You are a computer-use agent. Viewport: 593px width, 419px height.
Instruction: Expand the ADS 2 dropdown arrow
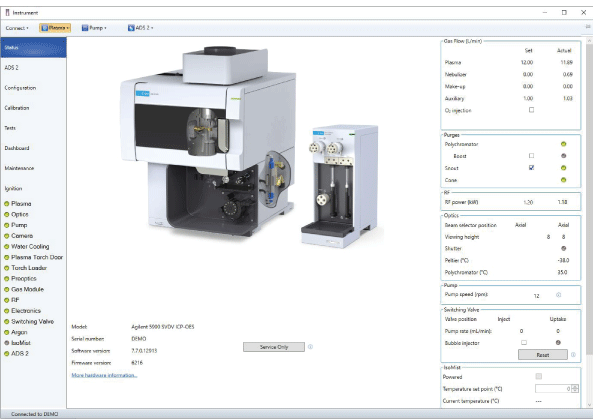point(152,28)
